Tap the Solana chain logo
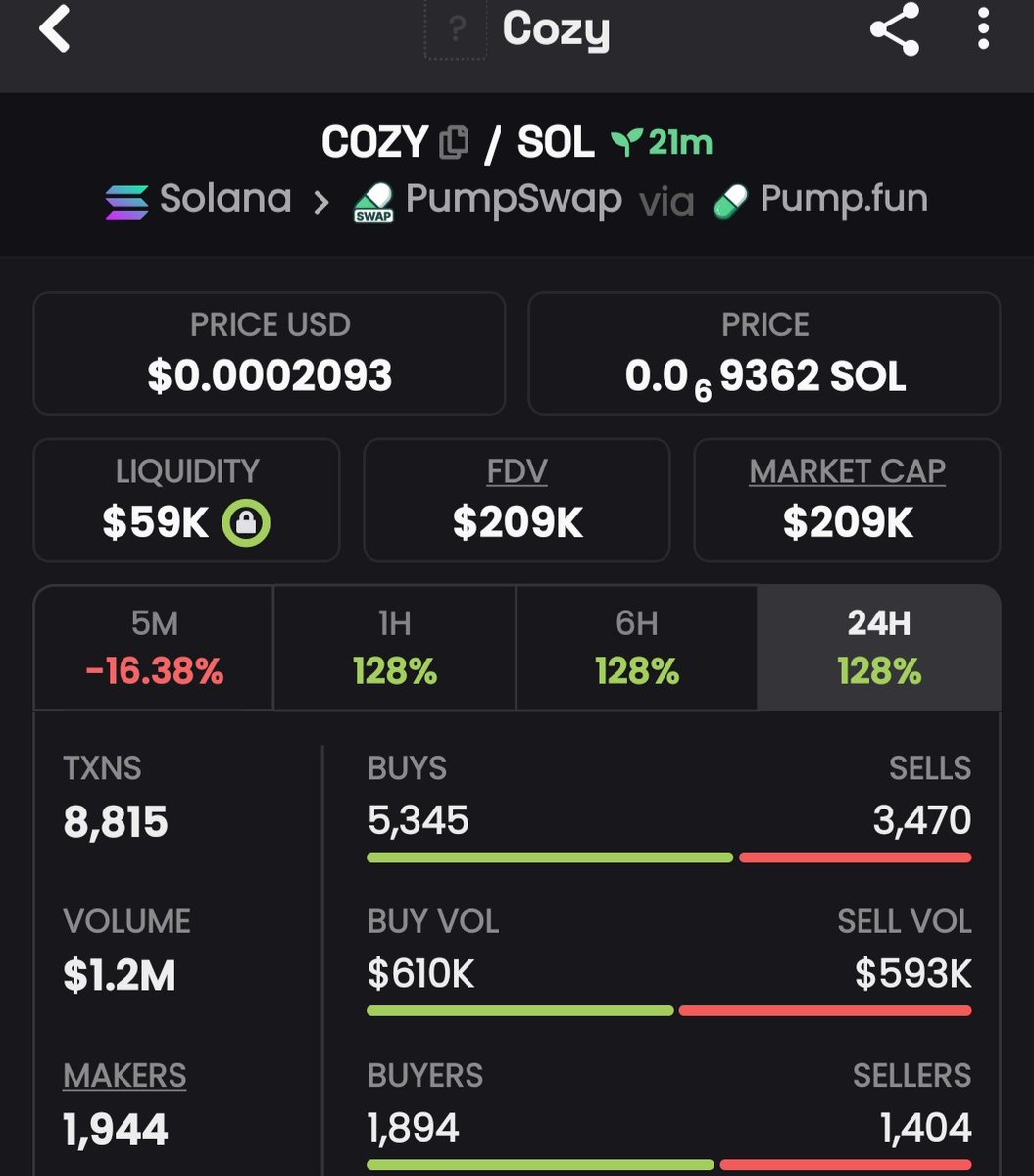This screenshot has width=1034, height=1176. pyautogui.click(x=127, y=201)
